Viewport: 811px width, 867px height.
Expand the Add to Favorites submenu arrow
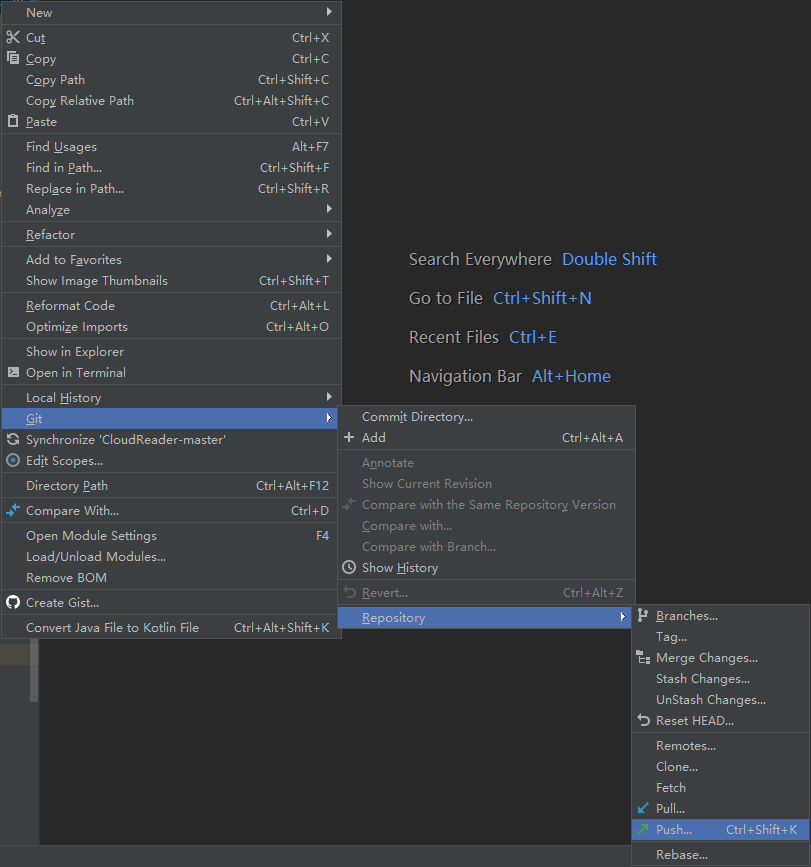coord(329,259)
